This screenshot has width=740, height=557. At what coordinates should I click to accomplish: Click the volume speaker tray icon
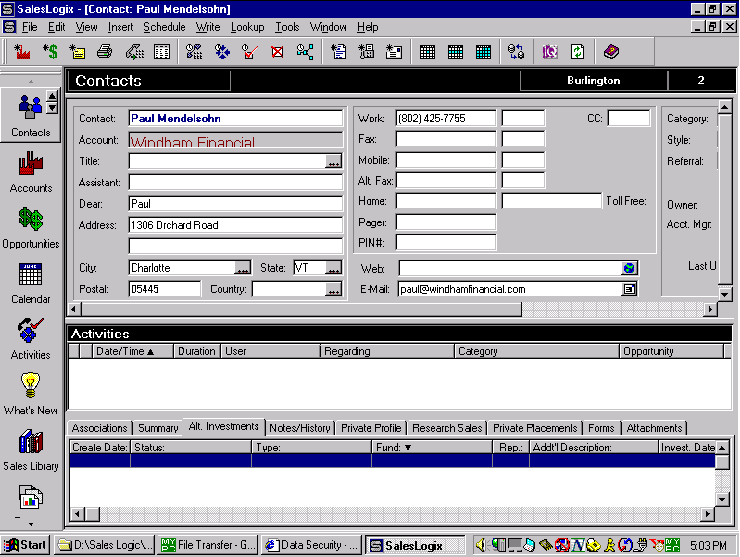(x=480, y=545)
